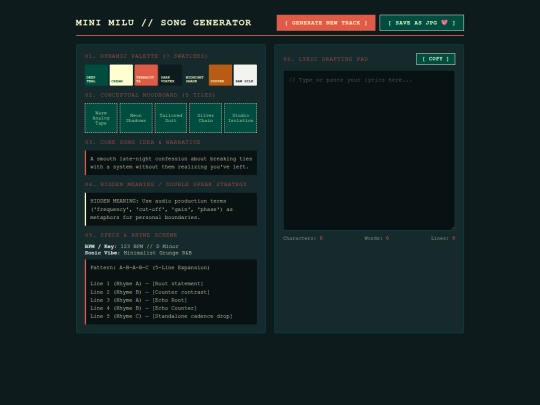
Task: Click Line 2 (Rhyme B) Counter contrast
Action: 150,292
